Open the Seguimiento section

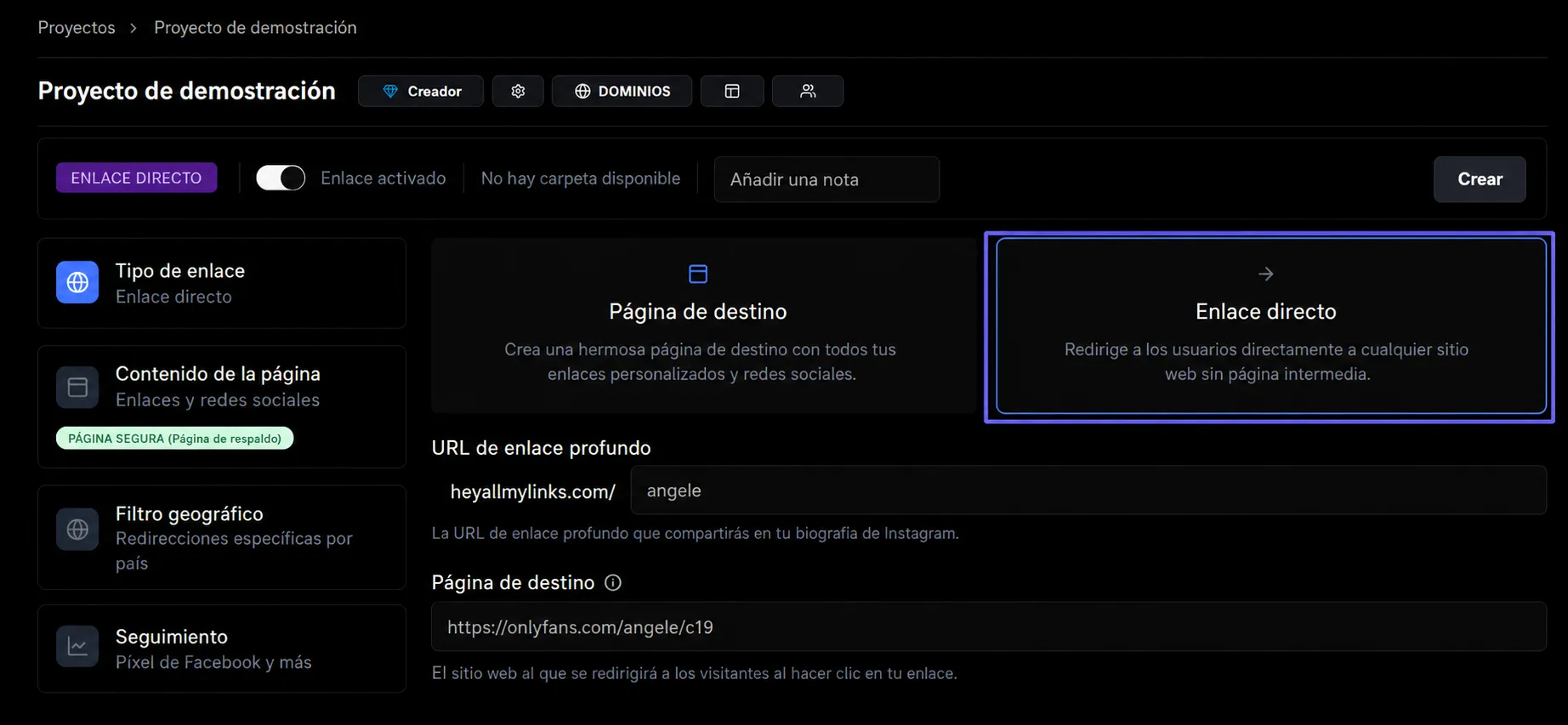point(222,649)
